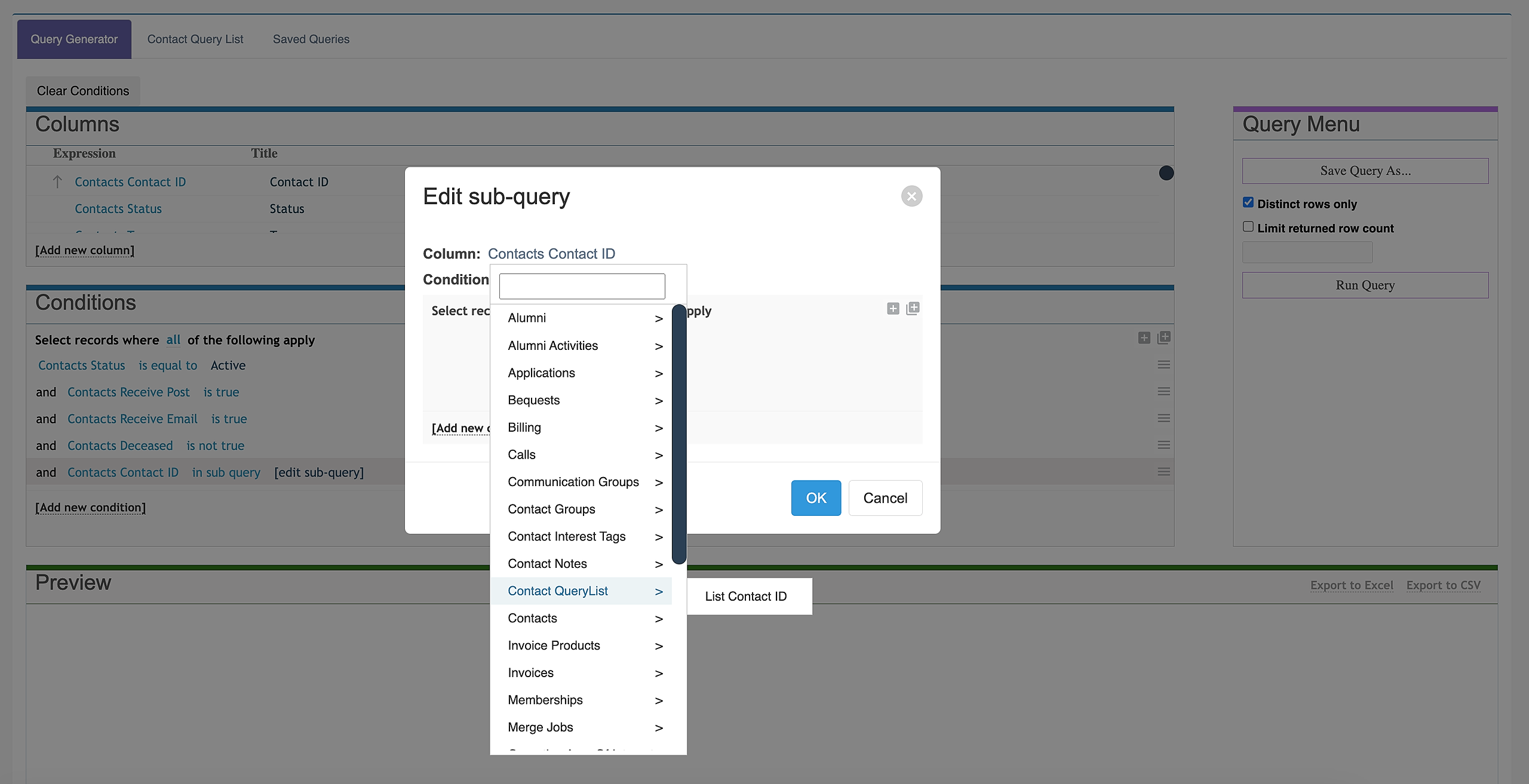Image resolution: width=1529 pixels, height=784 pixels.
Task: Click 'is equal to' operator for Contacts Status
Action: click(x=168, y=365)
